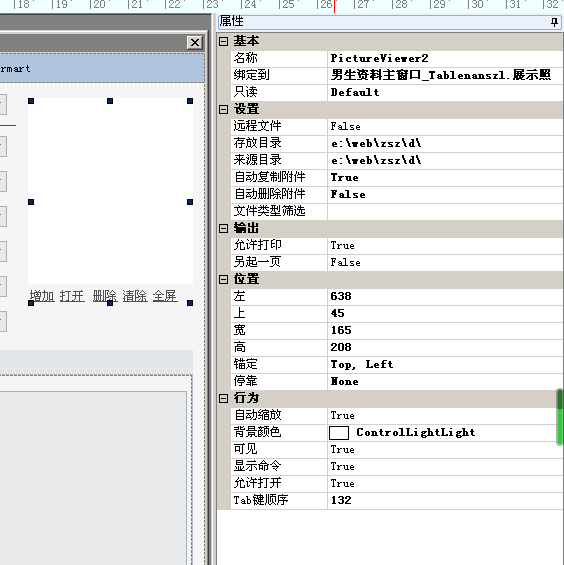Image resolution: width=564 pixels, height=565 pixels.
Task: Click the red marker on the ruler
Action: click(334, 6)
